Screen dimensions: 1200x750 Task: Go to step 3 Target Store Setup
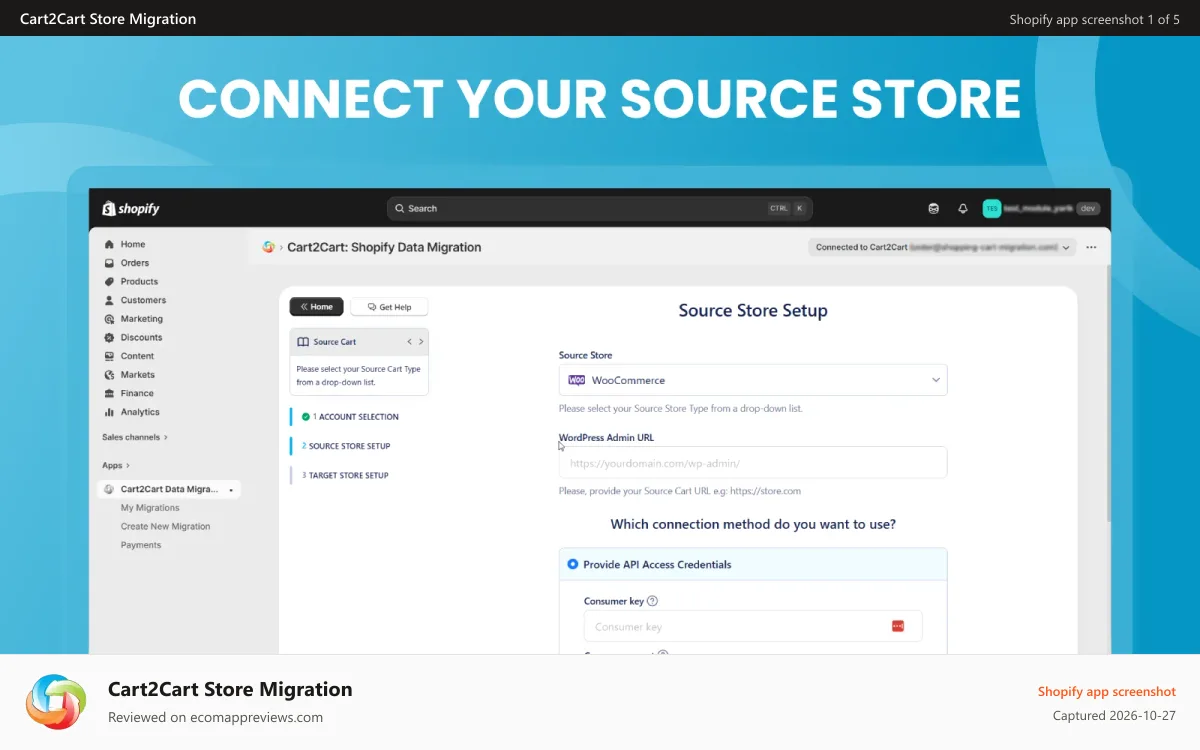click(x=345, y=475)
